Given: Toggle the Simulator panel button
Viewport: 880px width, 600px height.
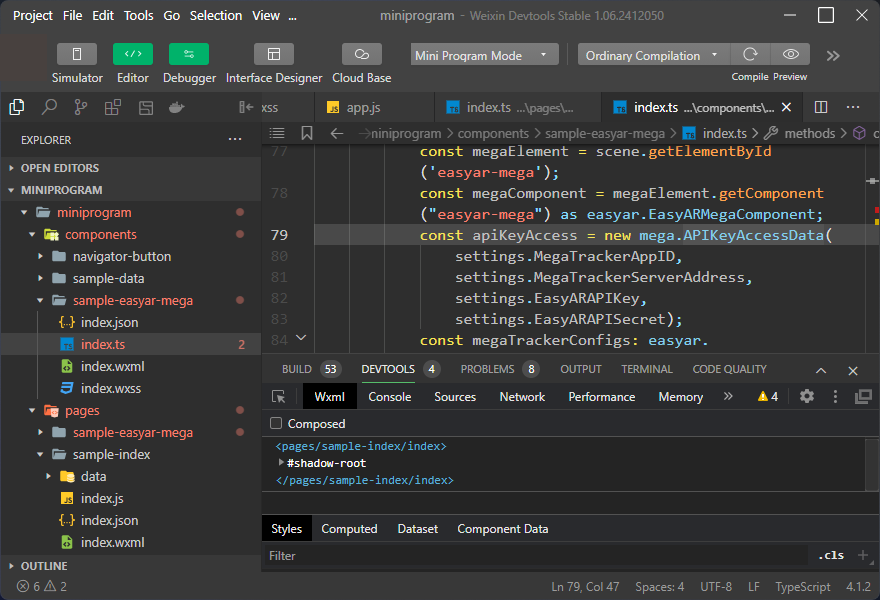Looking at the screenshot, I should point(77,54).
